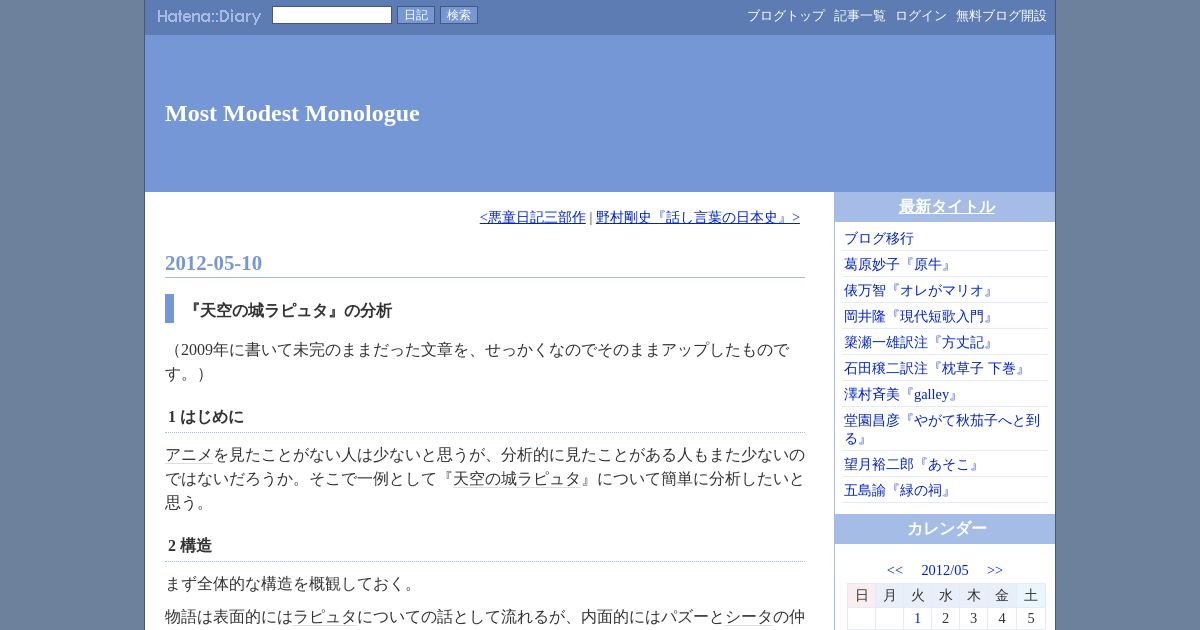Open the Most Modest Monologue blog title

coord(292,113)
